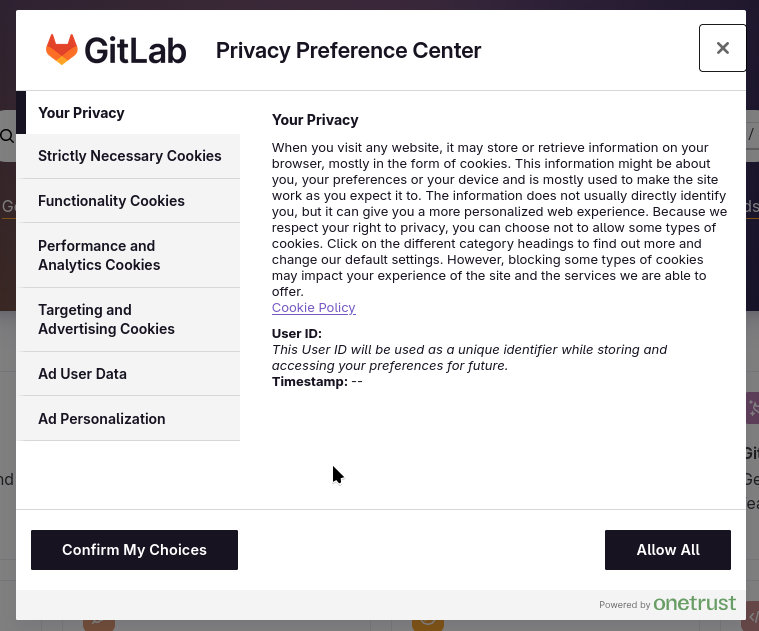This screenshot has width=759, height=631.
Task: Open the Strictly Necessary Cookies tab
Action: tap(129, 156)
